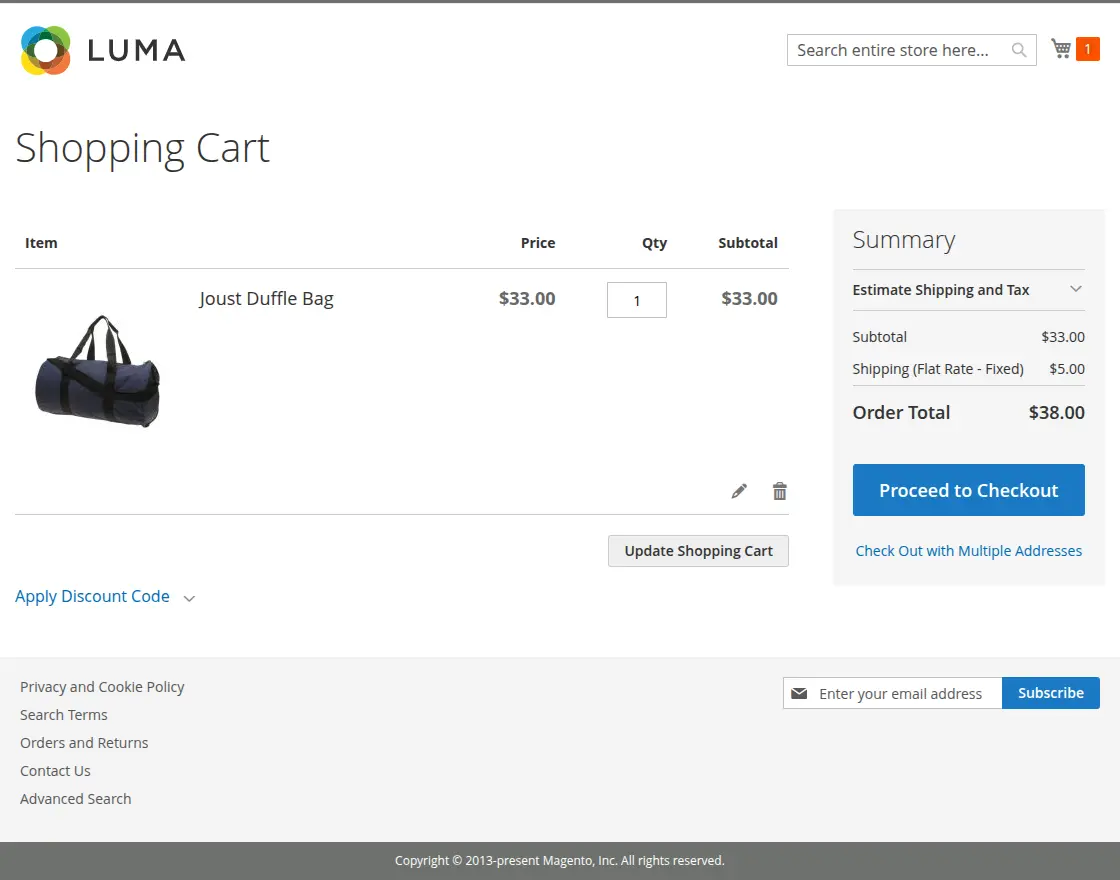Screen dimensions: 1120x880
Task: Click Update Shopping Cart button
Action: [698, 551]
